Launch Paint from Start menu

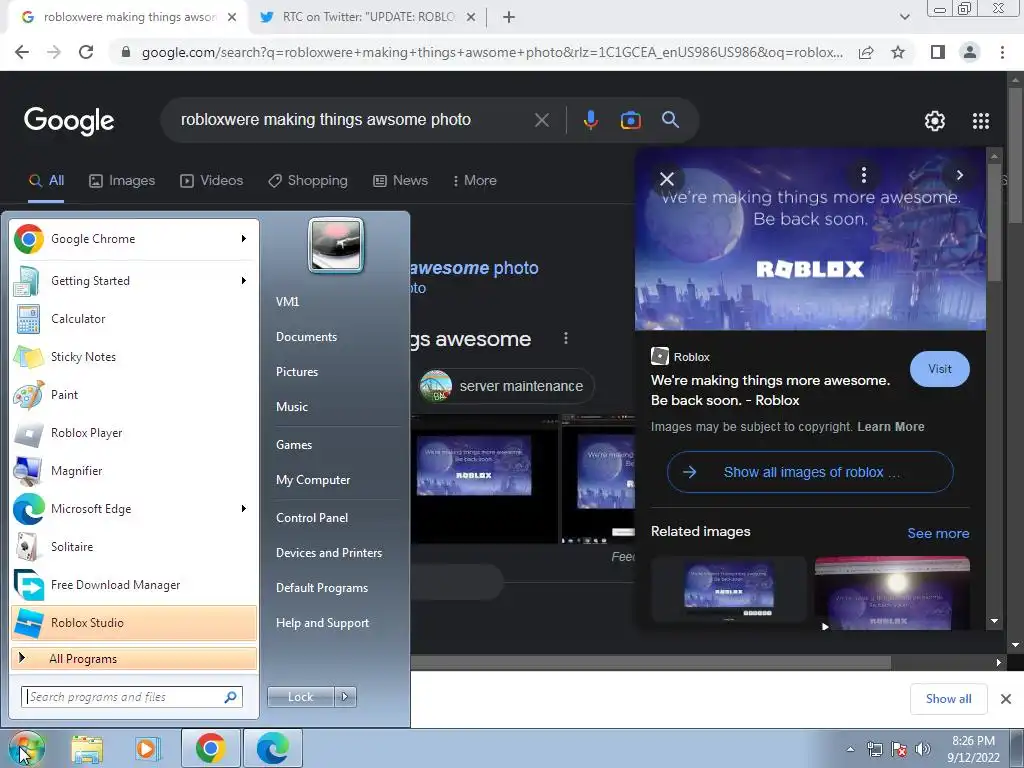click(x=134, y=394)
